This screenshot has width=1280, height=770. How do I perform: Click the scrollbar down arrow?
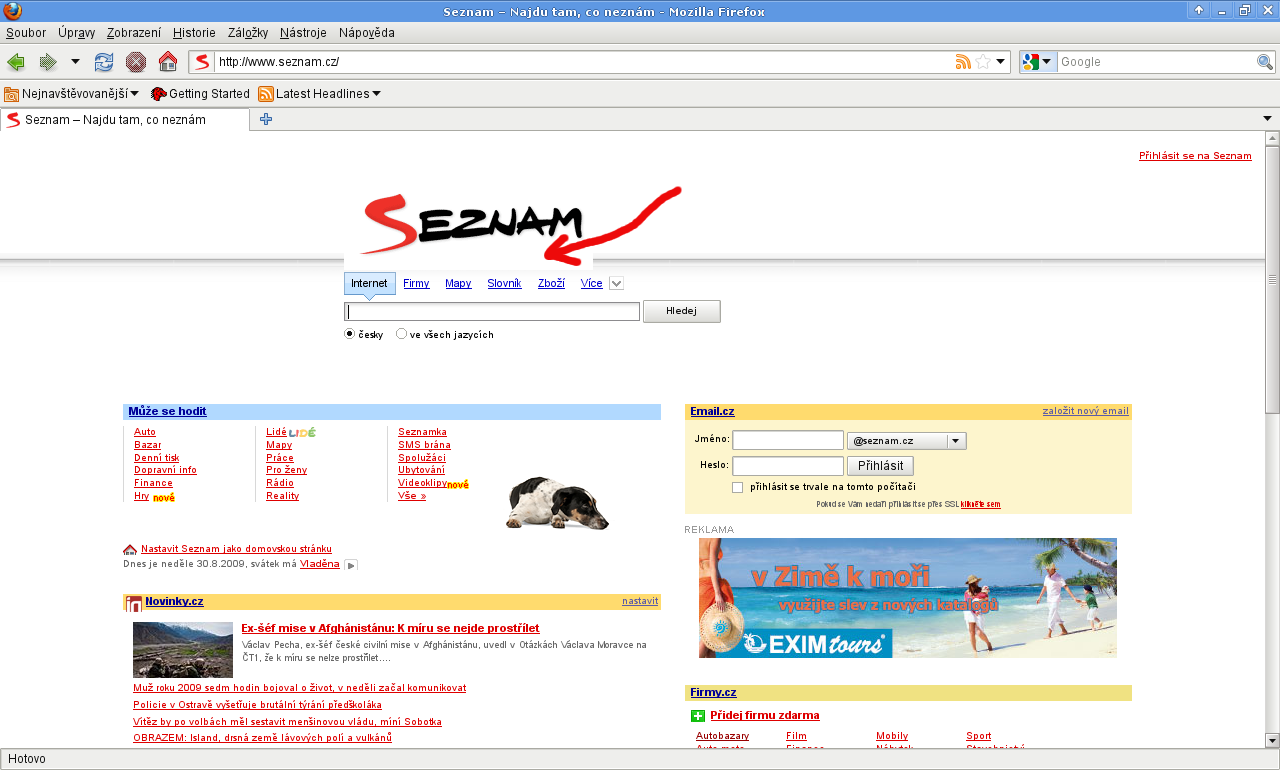click(1272, 741)
